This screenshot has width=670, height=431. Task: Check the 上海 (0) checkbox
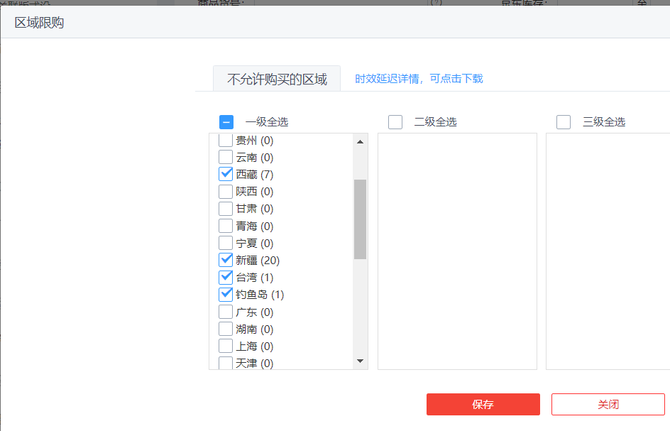coord(226,346)
